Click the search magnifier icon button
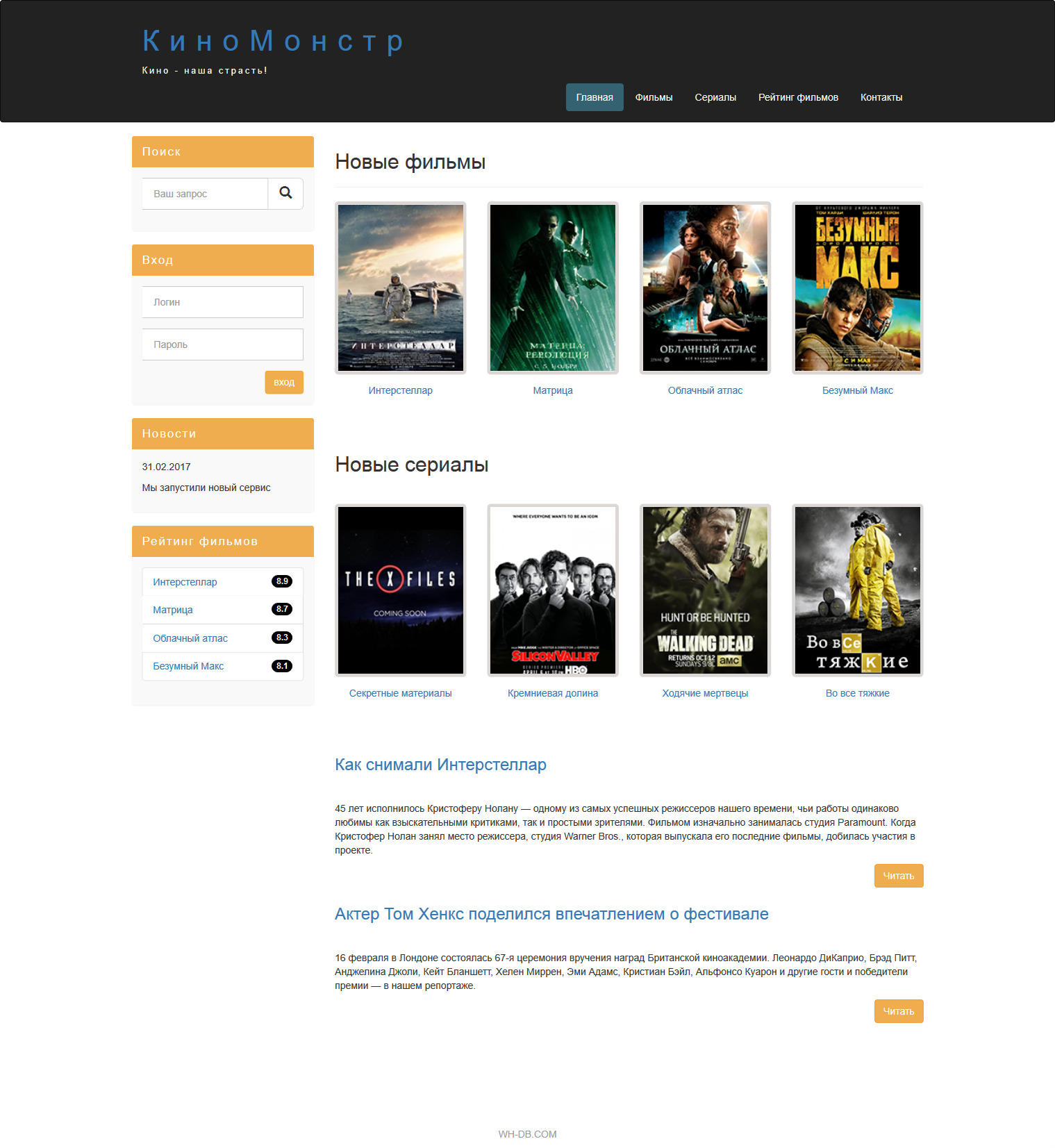The height and width of the screenshot is (1148, 1055). coord(285,193)
